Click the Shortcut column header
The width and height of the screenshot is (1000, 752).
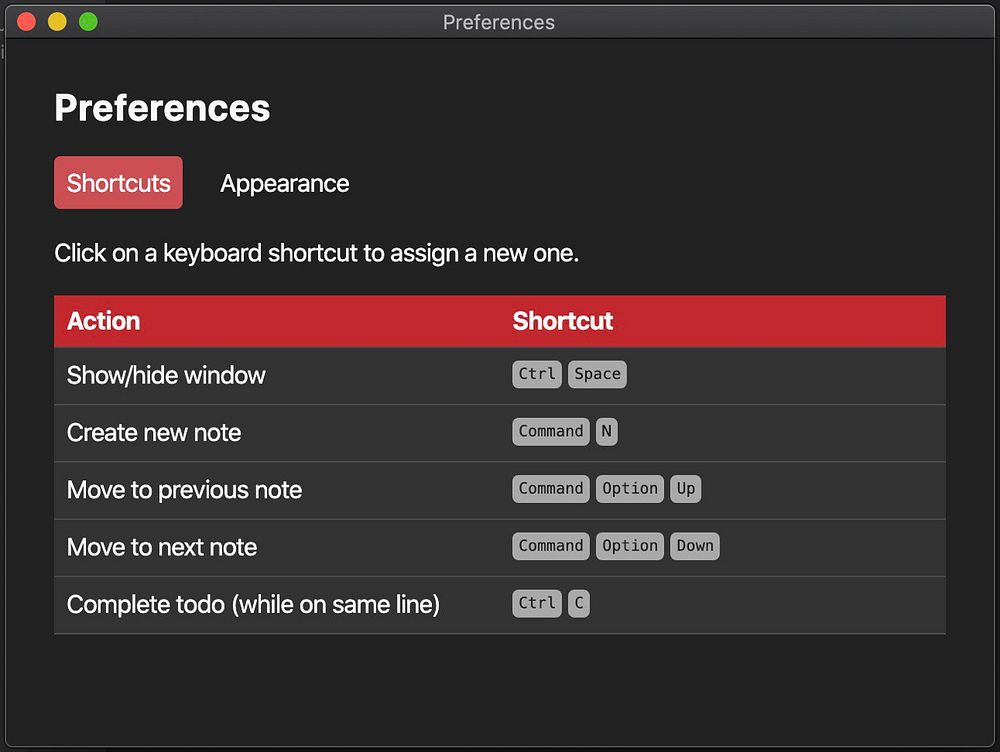tap(562, 321)
